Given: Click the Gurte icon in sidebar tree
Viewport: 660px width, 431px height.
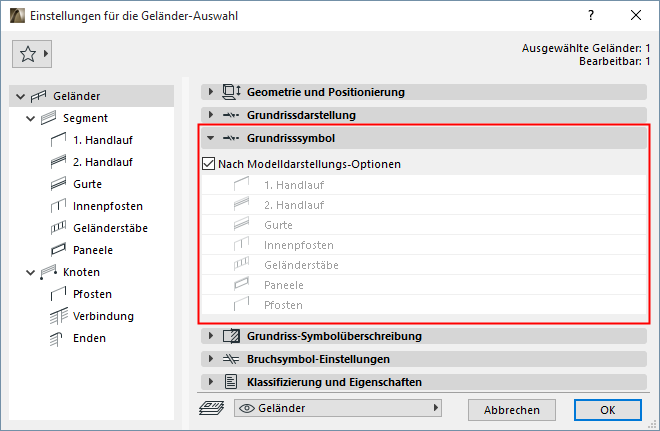Looking at the screenshot, I should click(59, 184).
